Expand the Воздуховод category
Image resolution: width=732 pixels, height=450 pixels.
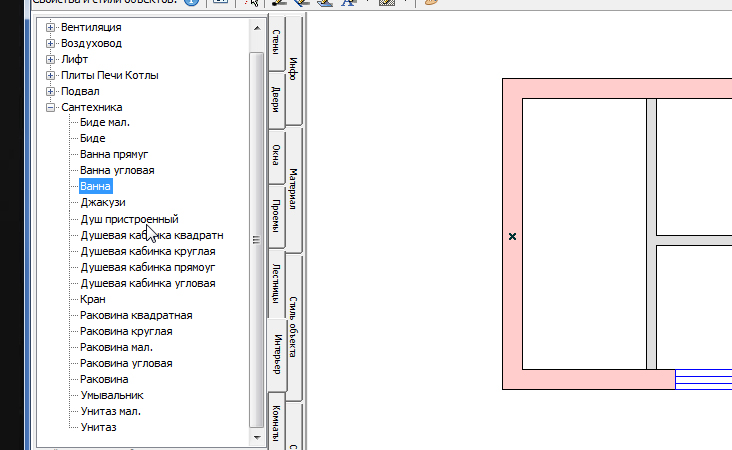50,43
